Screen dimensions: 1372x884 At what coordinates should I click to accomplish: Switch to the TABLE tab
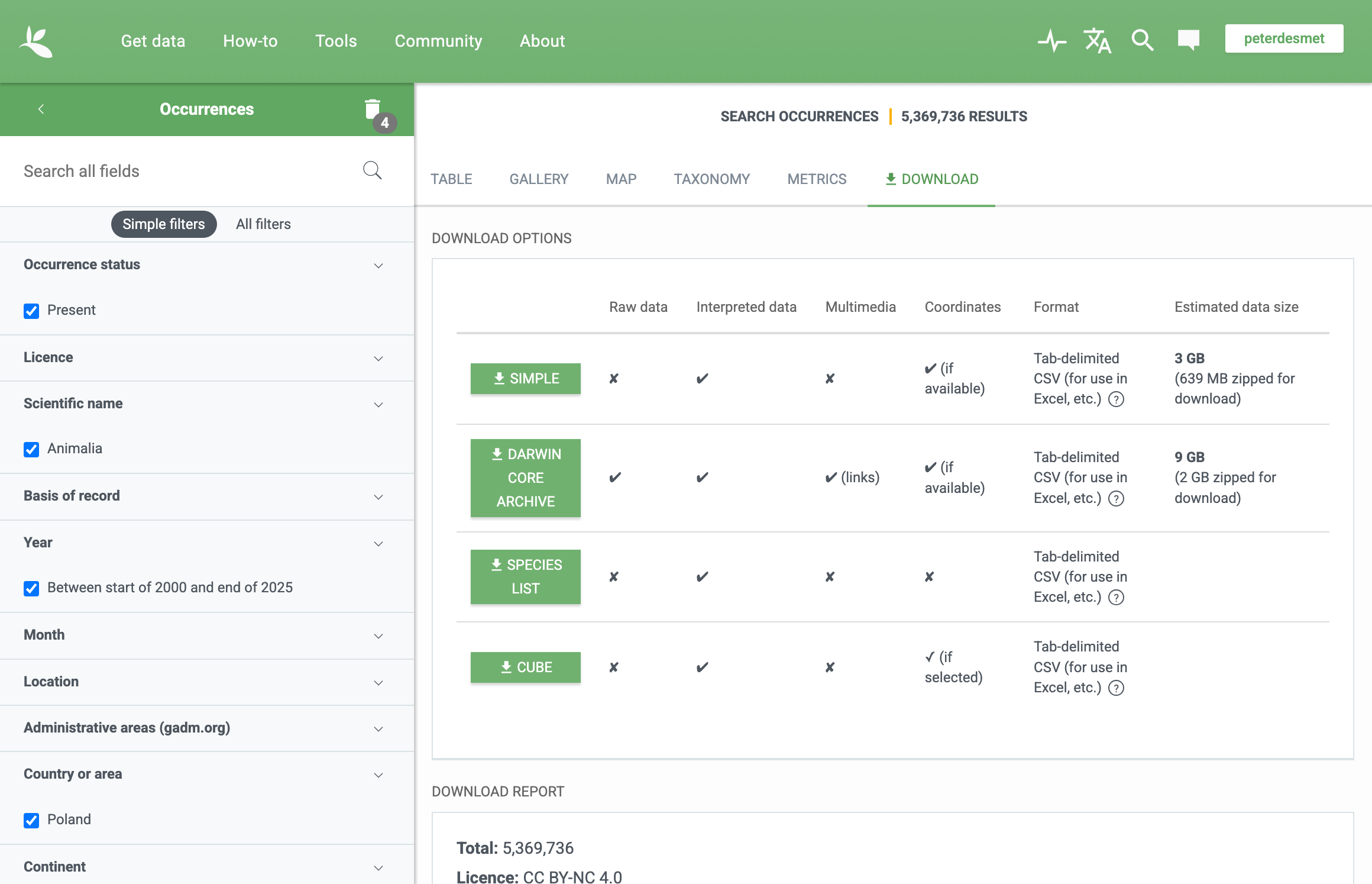pos(451,179)
